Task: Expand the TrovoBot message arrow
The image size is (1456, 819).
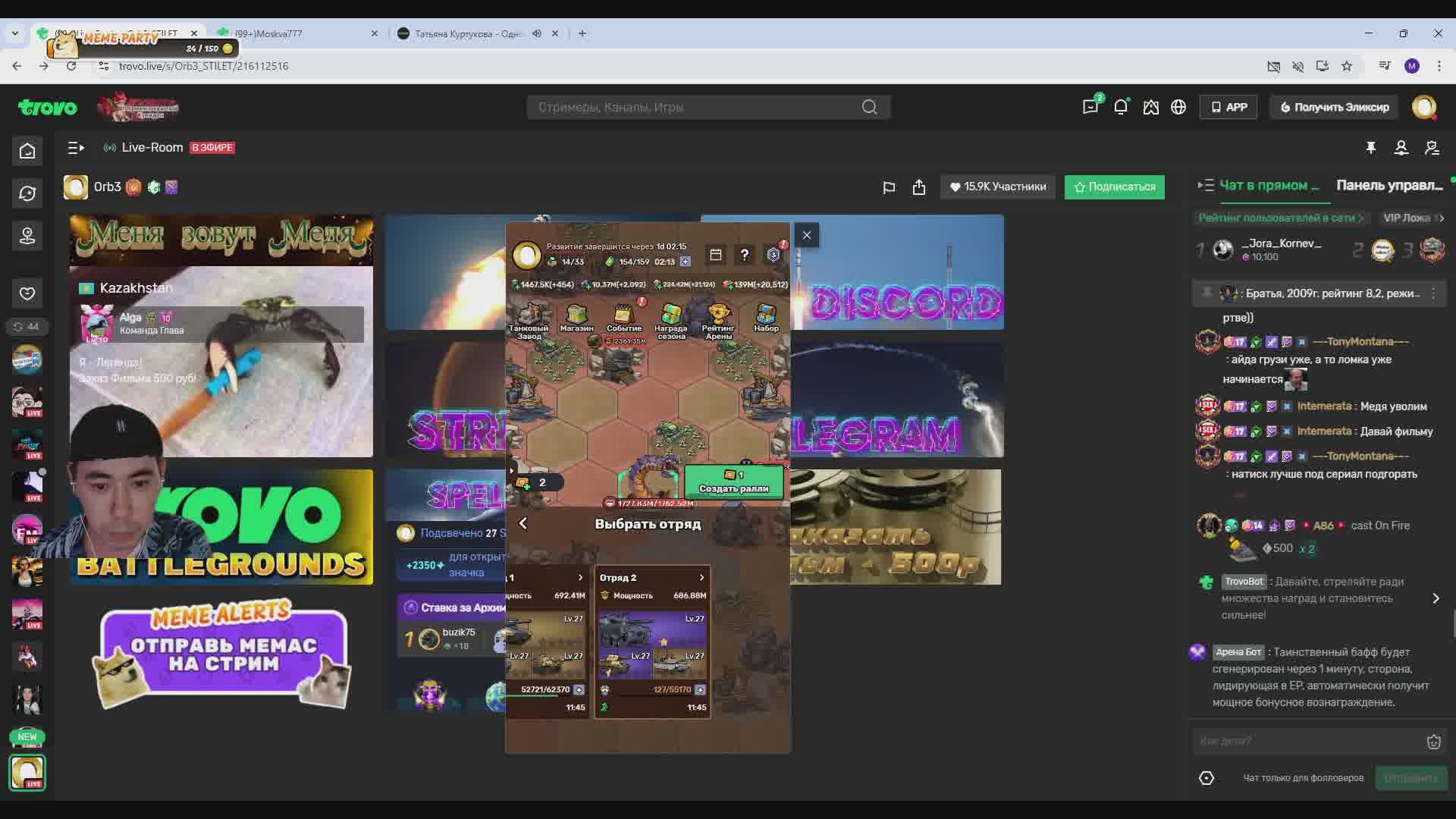Action: [x=1436, y=598]
